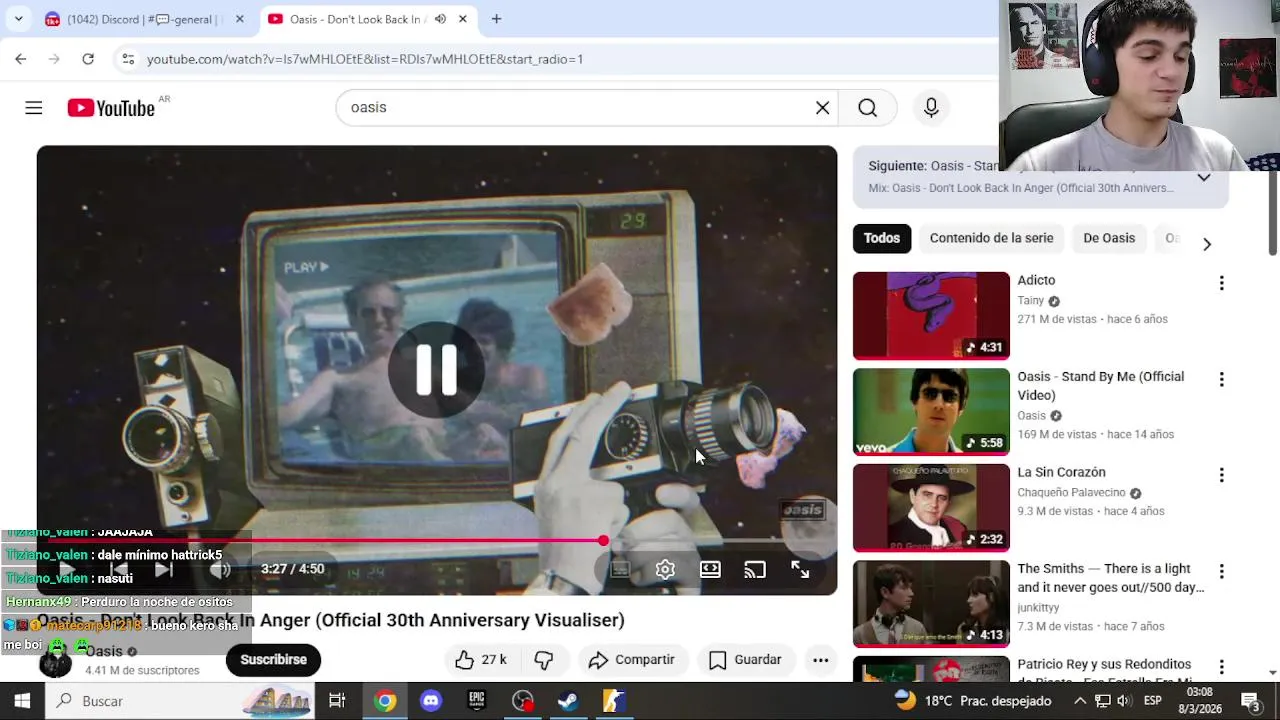Image resolution: width=1280 pixels, height=720 pixels.
Task: Open options for The Smiths video
Action: [x=1221, y=572]
